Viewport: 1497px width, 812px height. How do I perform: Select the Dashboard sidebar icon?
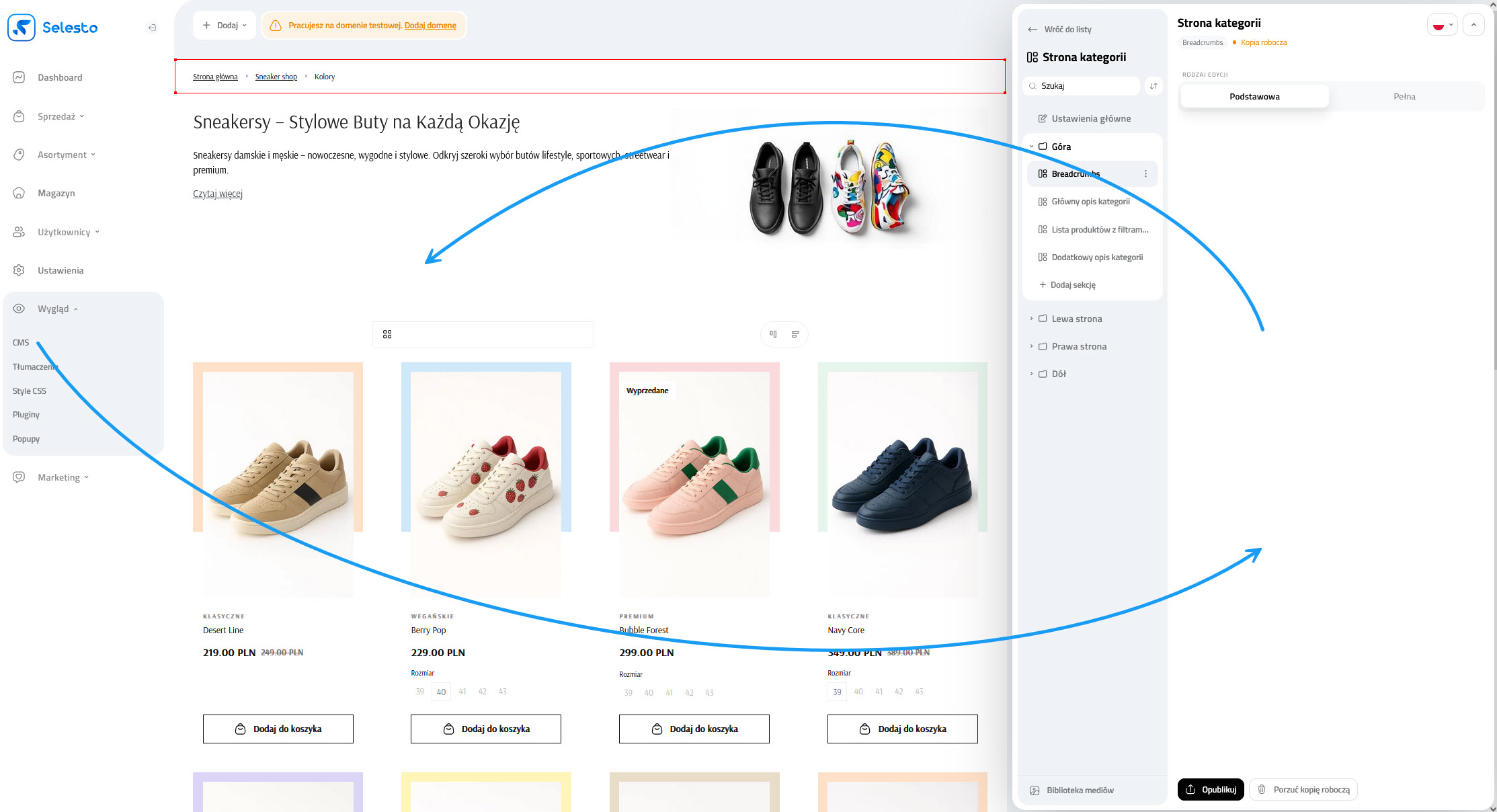pyautogui.click(x=18, y=77)
